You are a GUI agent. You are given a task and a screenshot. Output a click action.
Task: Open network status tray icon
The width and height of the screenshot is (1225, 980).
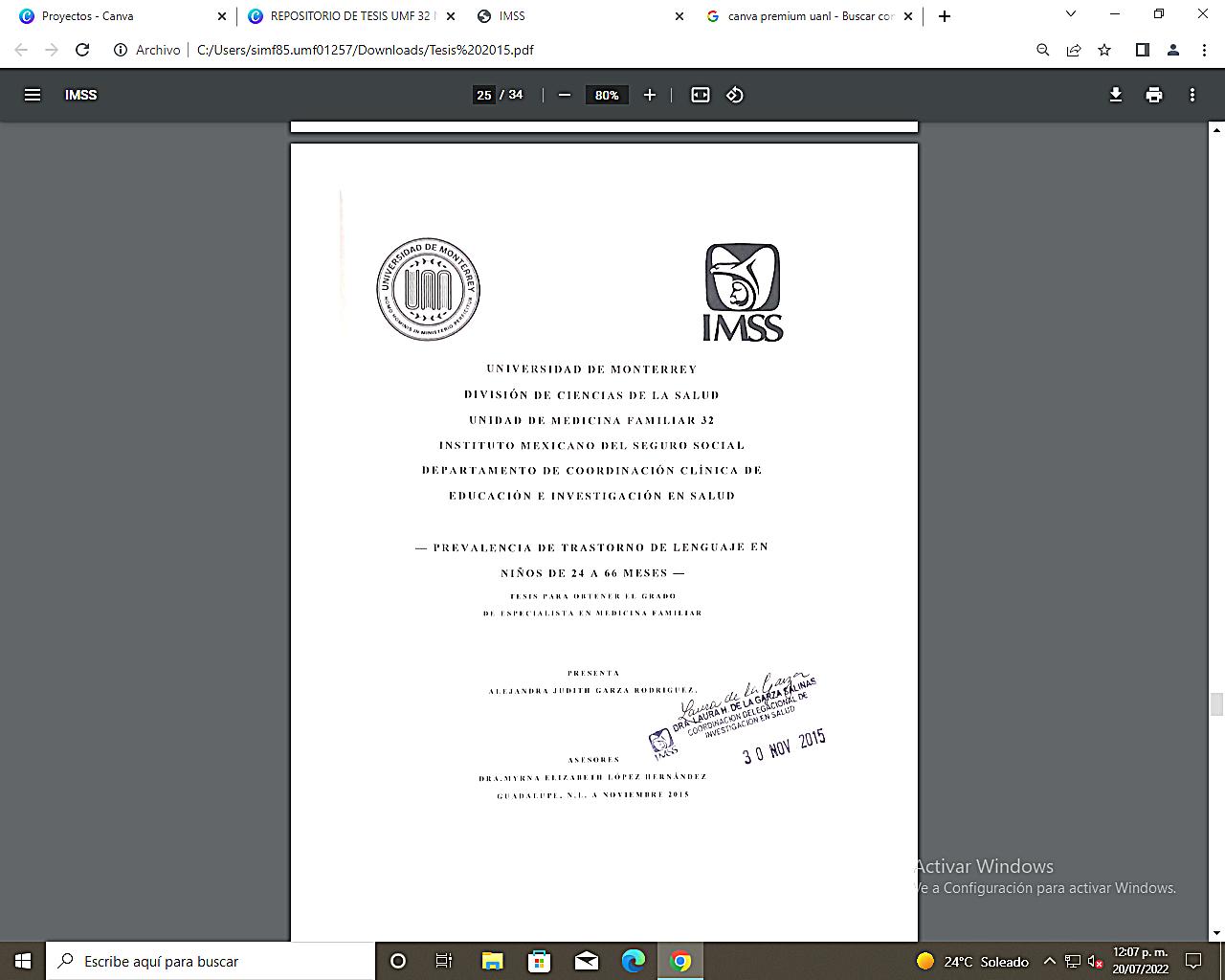[1073, 961]
